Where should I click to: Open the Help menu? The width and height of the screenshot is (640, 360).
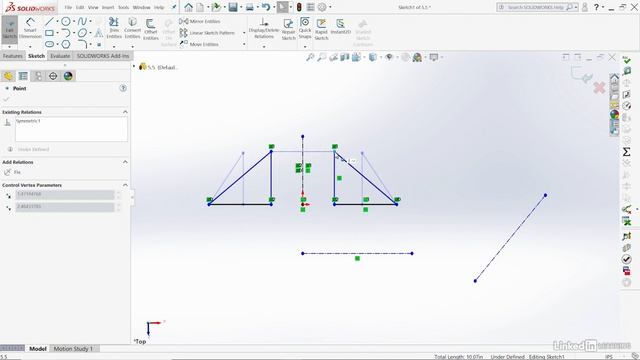click(x=159, y=7)
